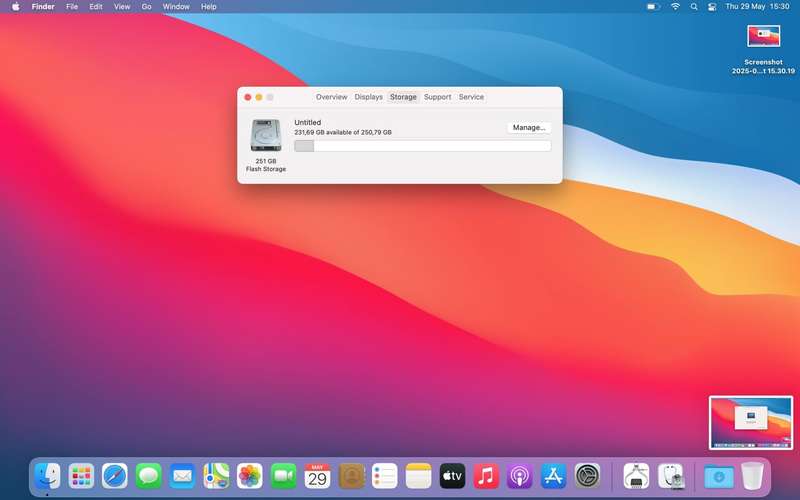Open the Apple menu
The image size is (800, 500).
point(16,7)
